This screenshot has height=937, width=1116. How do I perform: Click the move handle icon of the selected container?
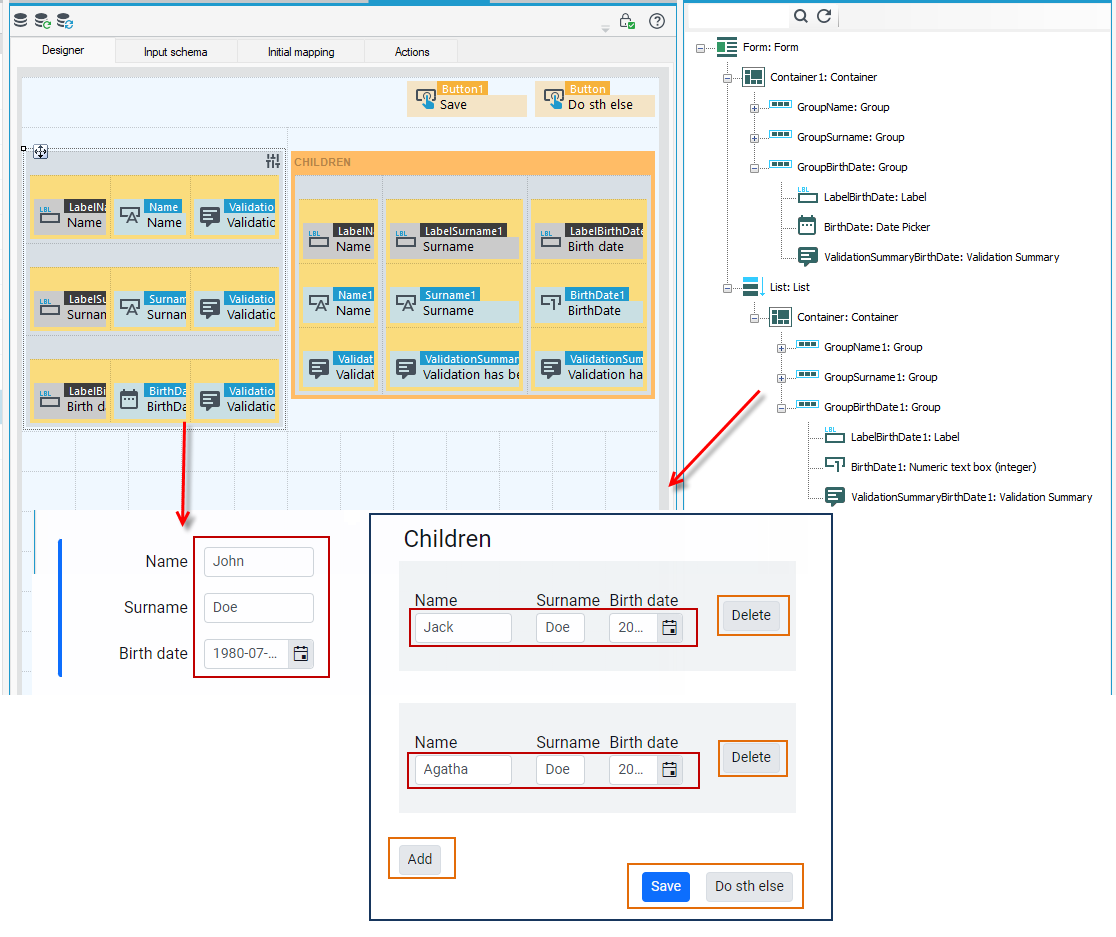tap(41, 152)
